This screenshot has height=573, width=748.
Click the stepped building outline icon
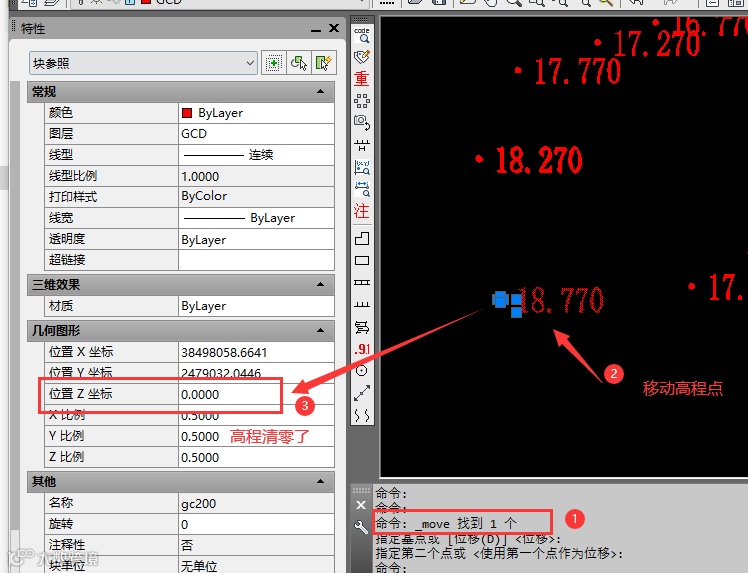click(x=362, y=238)
